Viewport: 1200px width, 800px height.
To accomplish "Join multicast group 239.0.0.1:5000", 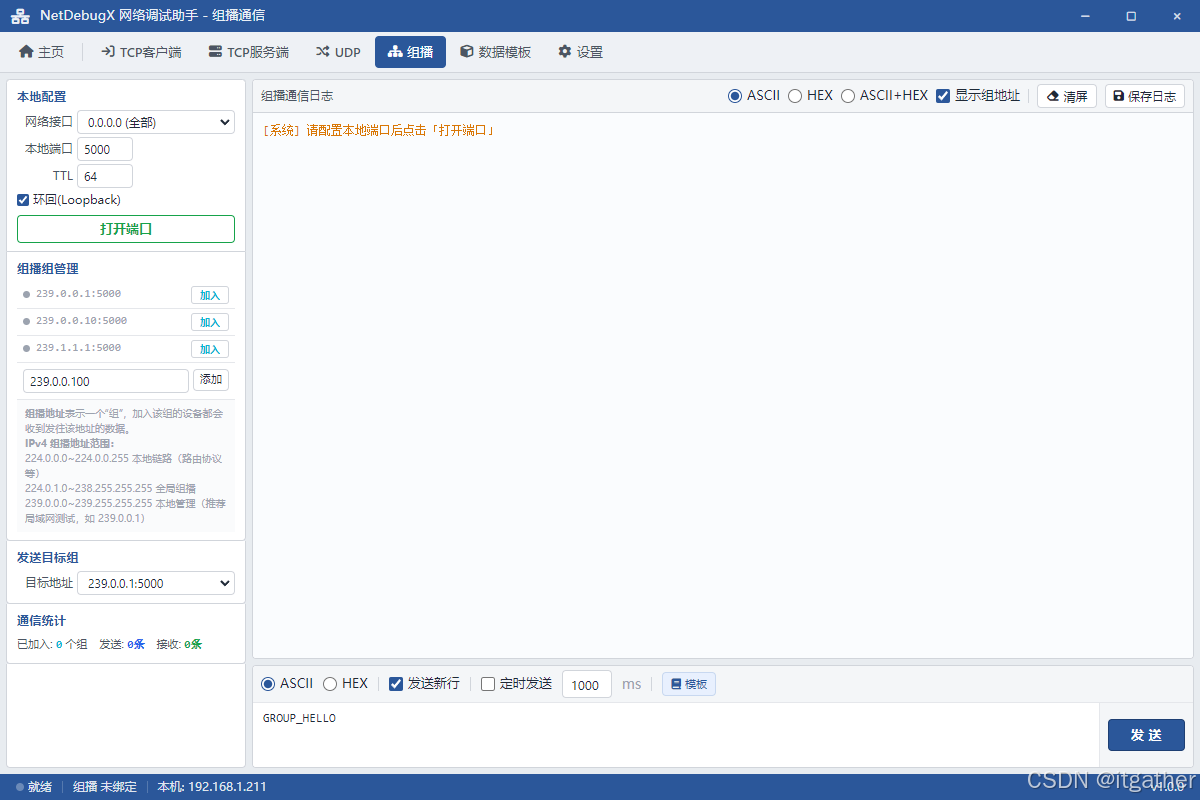I will pyautogui.click(x=210, y=295).
